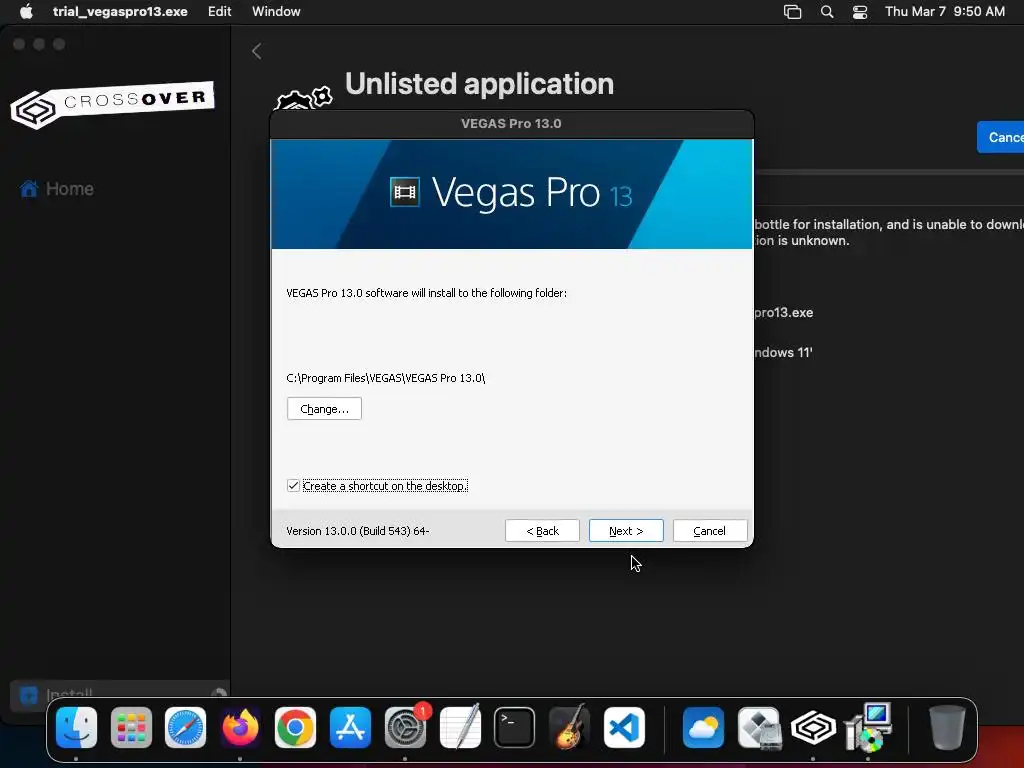This screenshot has height=768, width=1024.
Task: Click the Next > button in installer
Action: tap(626, 530)
